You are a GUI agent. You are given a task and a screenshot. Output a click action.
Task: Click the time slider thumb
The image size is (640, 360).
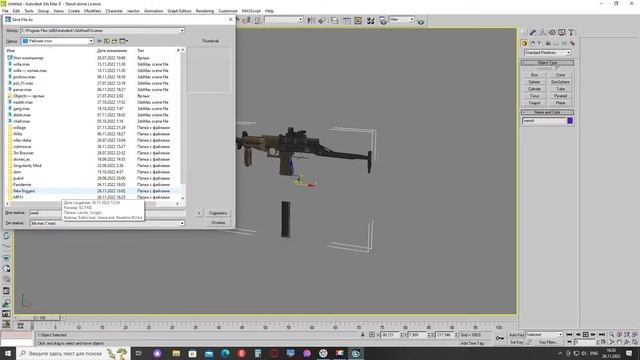click(x=40, y=318)
